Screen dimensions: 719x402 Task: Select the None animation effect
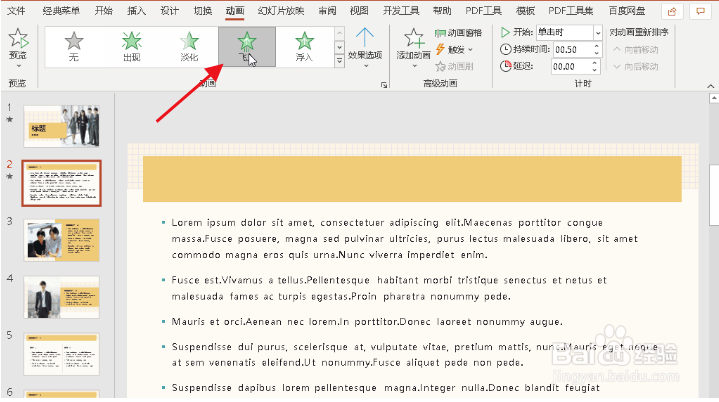74,47
